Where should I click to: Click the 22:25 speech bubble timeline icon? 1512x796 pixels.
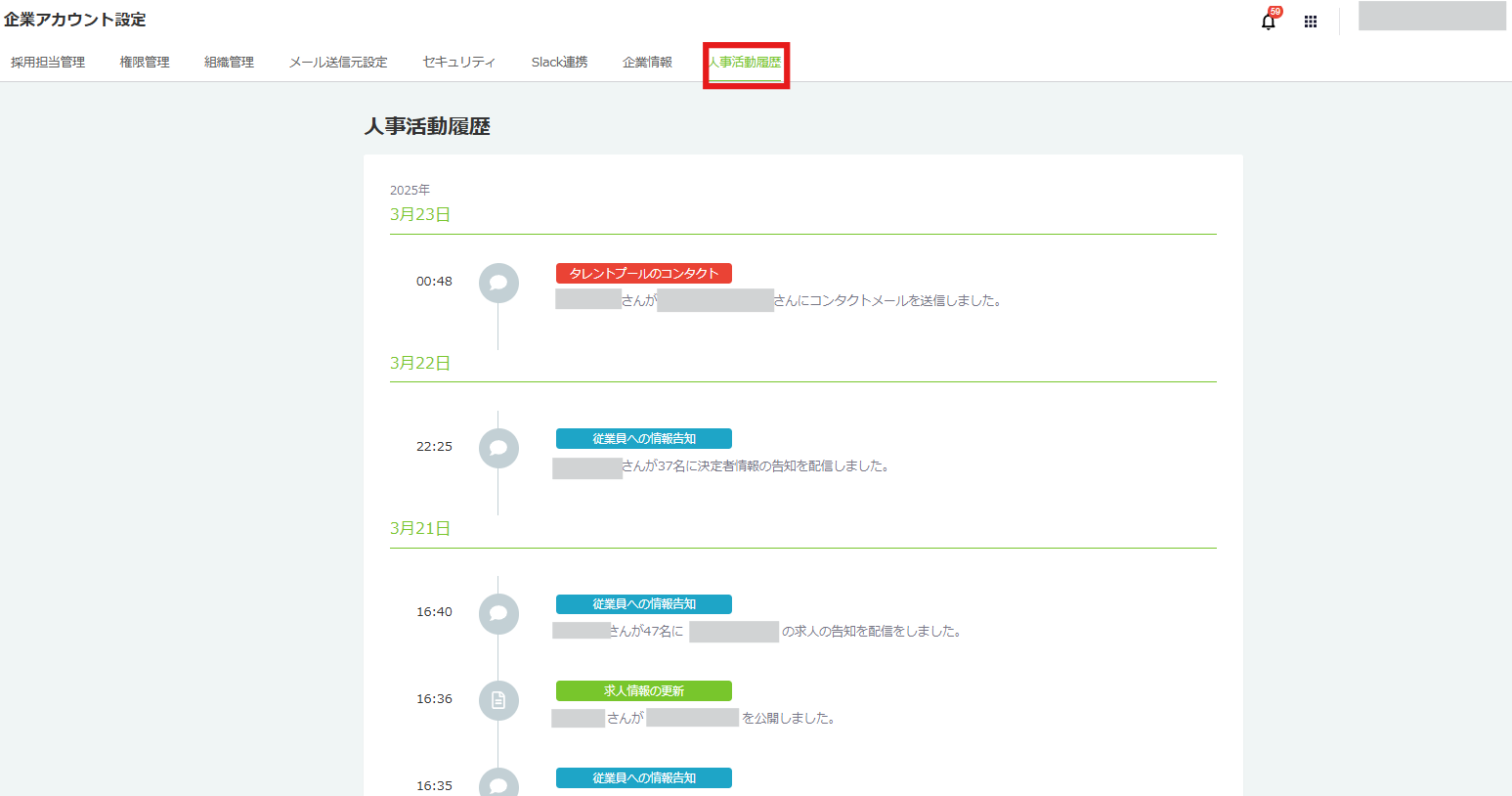click(498, 448)
